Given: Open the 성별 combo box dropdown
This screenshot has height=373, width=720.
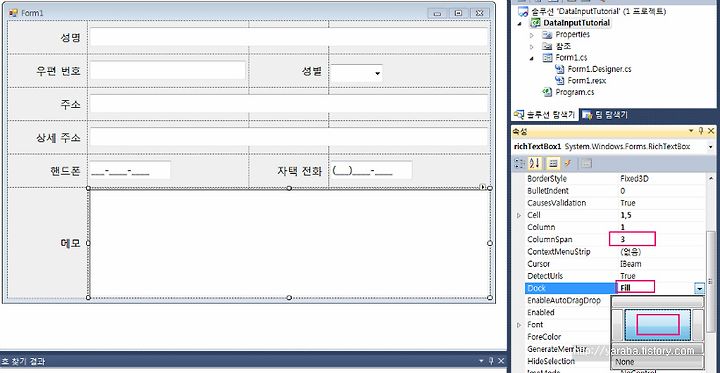Looking at the screenshot, I should click(377, 73).
